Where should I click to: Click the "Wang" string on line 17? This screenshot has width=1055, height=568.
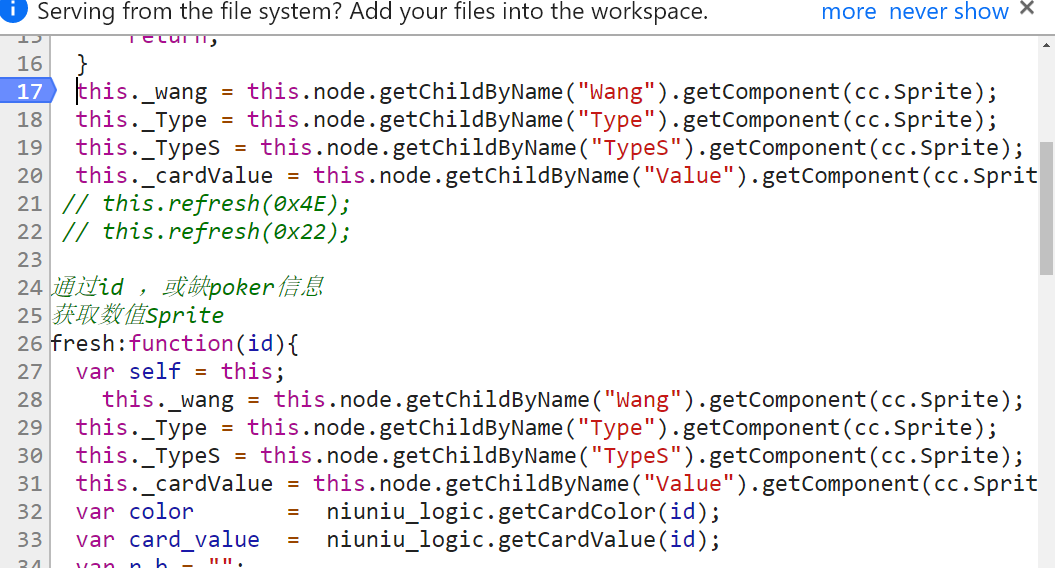pyautogui.click(x=616, y=91)
